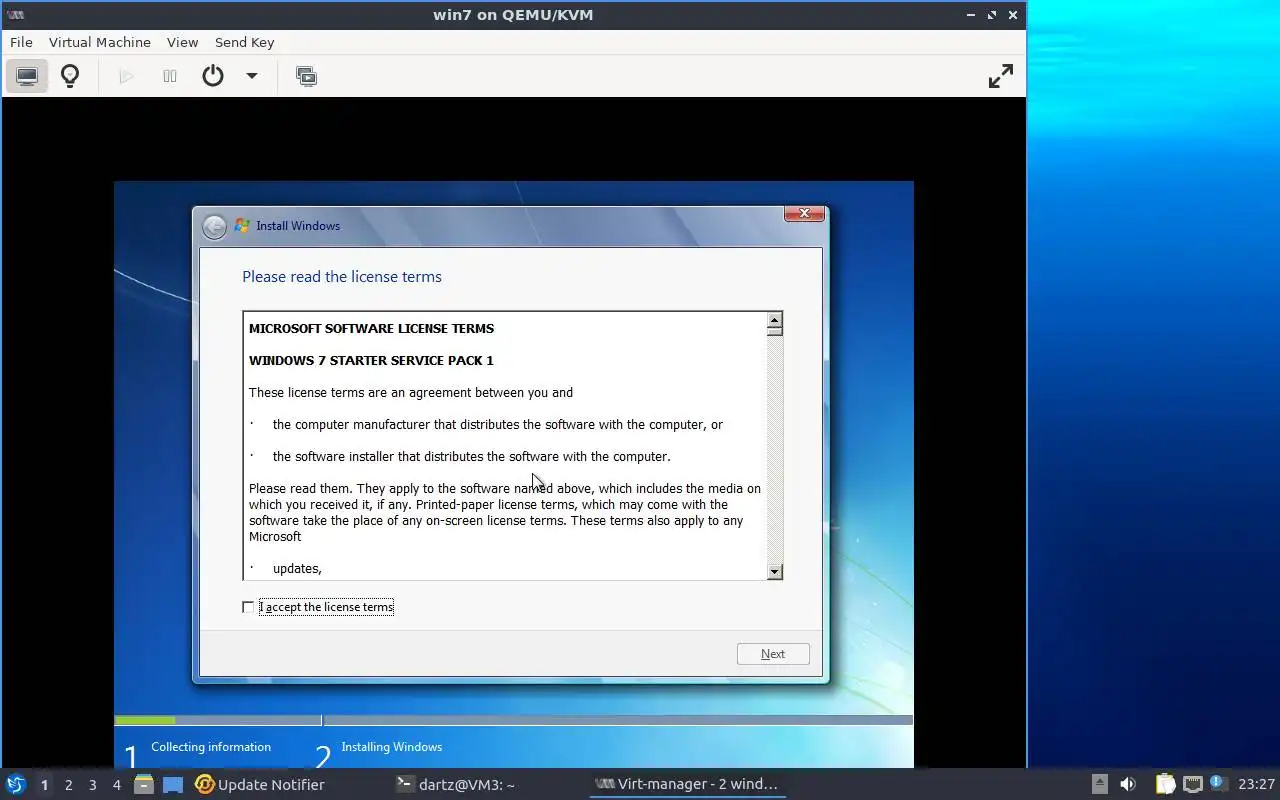
Task: Close the Install Windows dialog
Action: click(804, 213)
